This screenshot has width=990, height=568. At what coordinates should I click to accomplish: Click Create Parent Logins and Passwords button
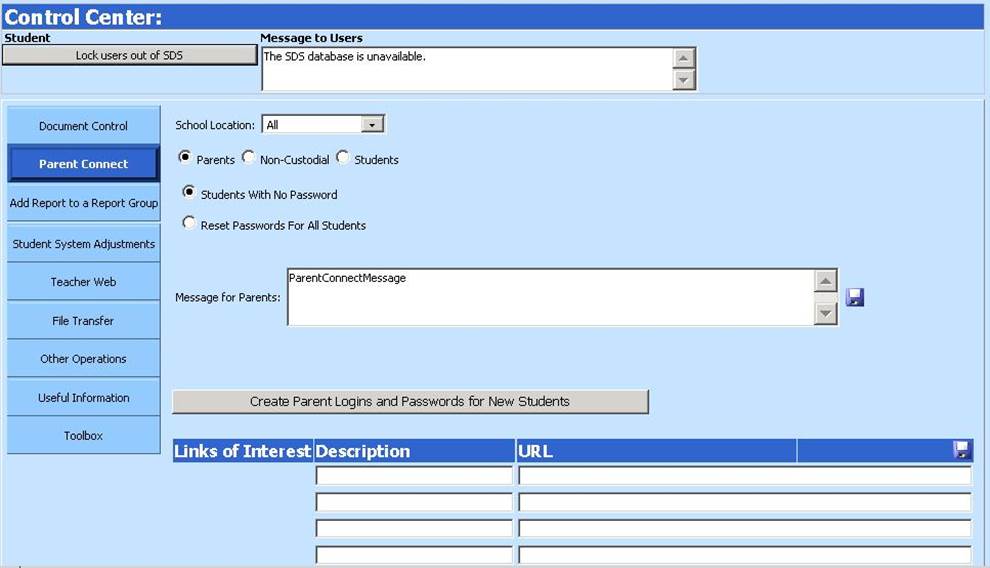(x=410, y=401)
